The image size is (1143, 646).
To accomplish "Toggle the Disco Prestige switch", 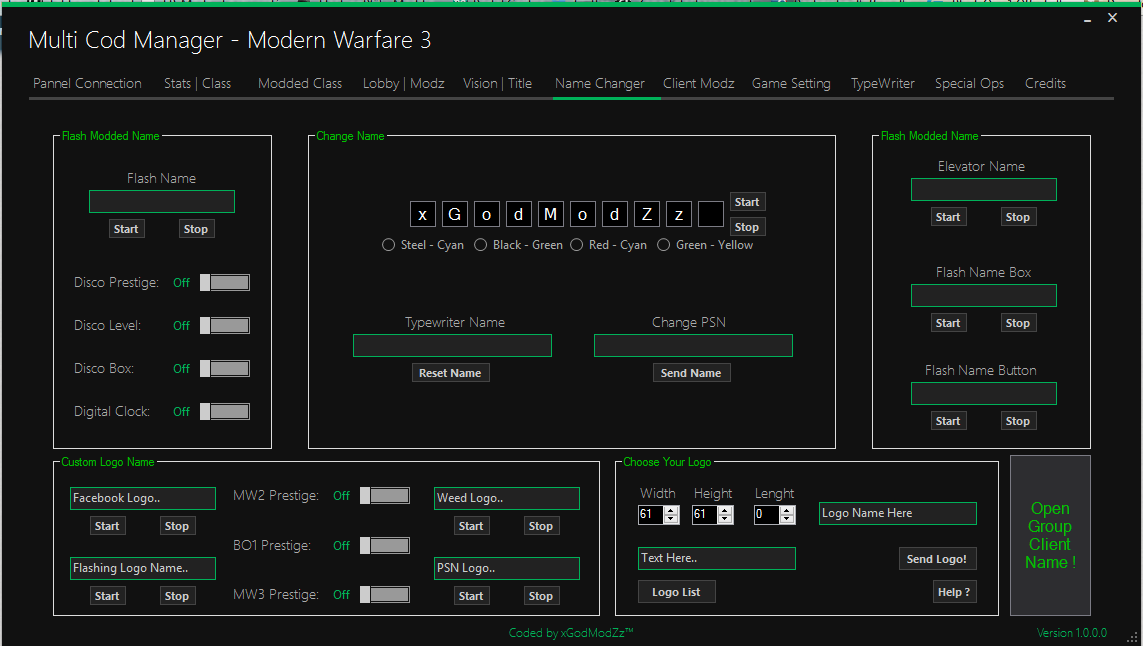I will [225, 282].
